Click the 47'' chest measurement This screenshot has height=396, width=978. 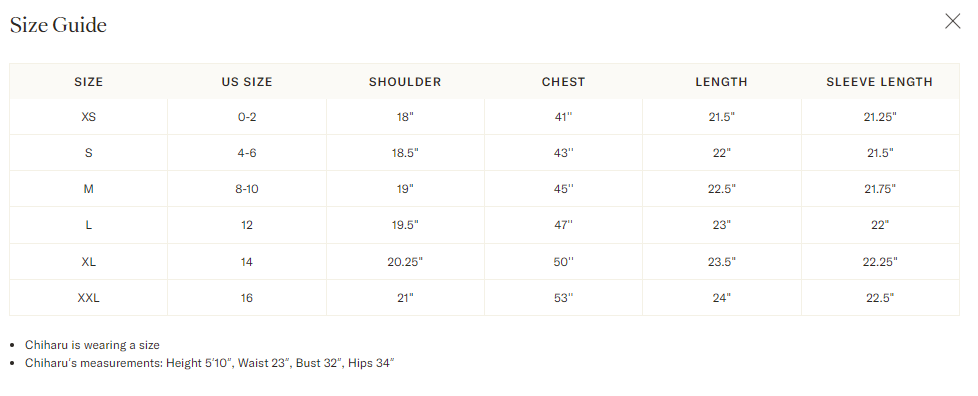click(x=563, y=225)
